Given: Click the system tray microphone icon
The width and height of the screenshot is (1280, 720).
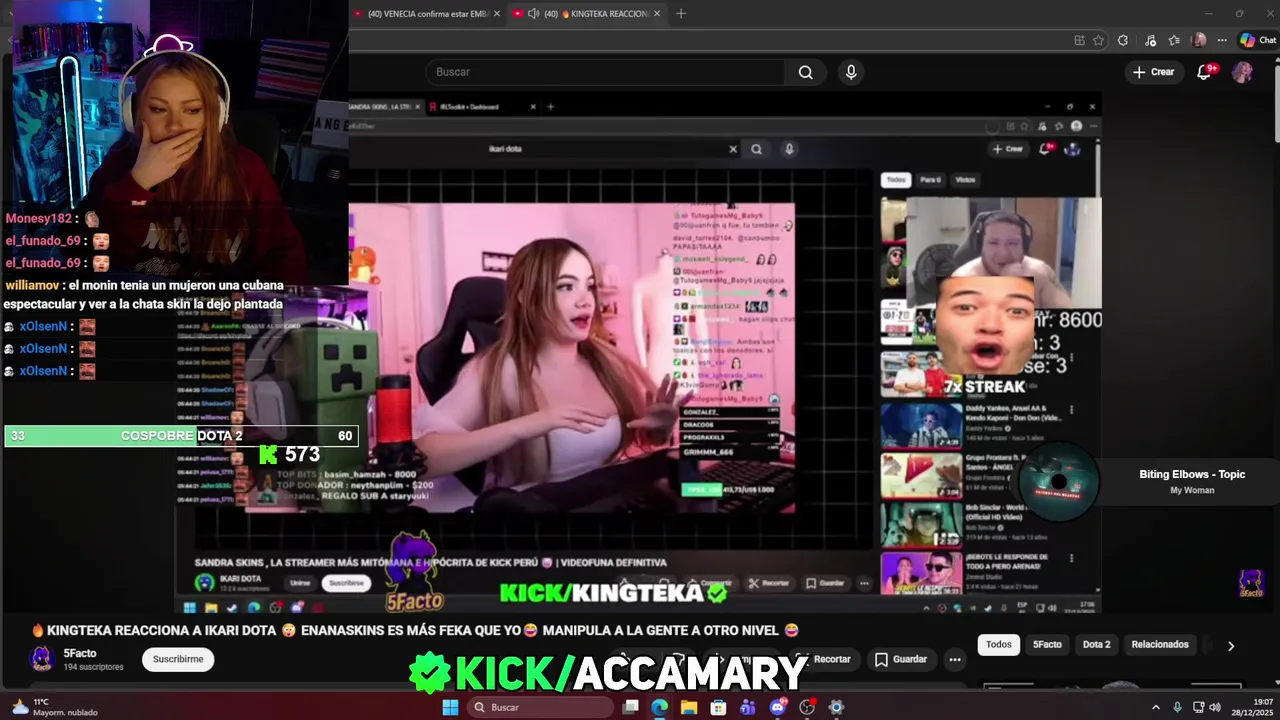Looking at the screenshot, I should click(1177, 707).
